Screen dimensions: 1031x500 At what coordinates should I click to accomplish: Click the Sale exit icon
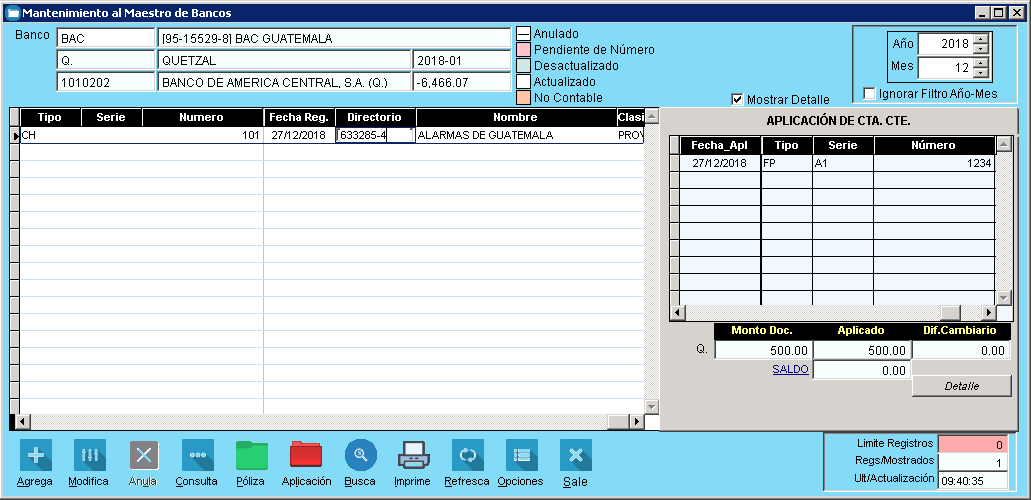575,456
